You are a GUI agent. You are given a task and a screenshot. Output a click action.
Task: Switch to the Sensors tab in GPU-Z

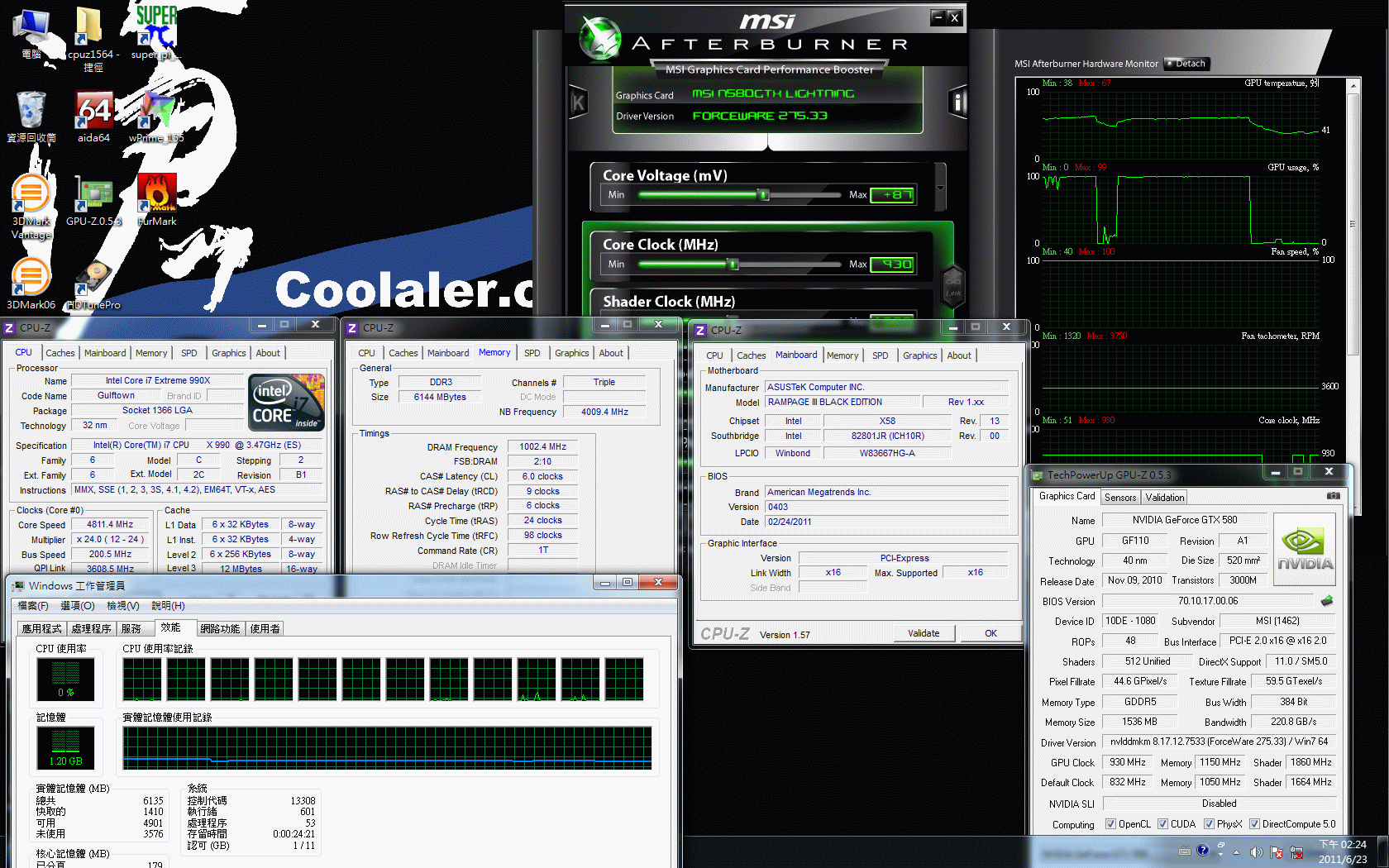(1119, 498)
